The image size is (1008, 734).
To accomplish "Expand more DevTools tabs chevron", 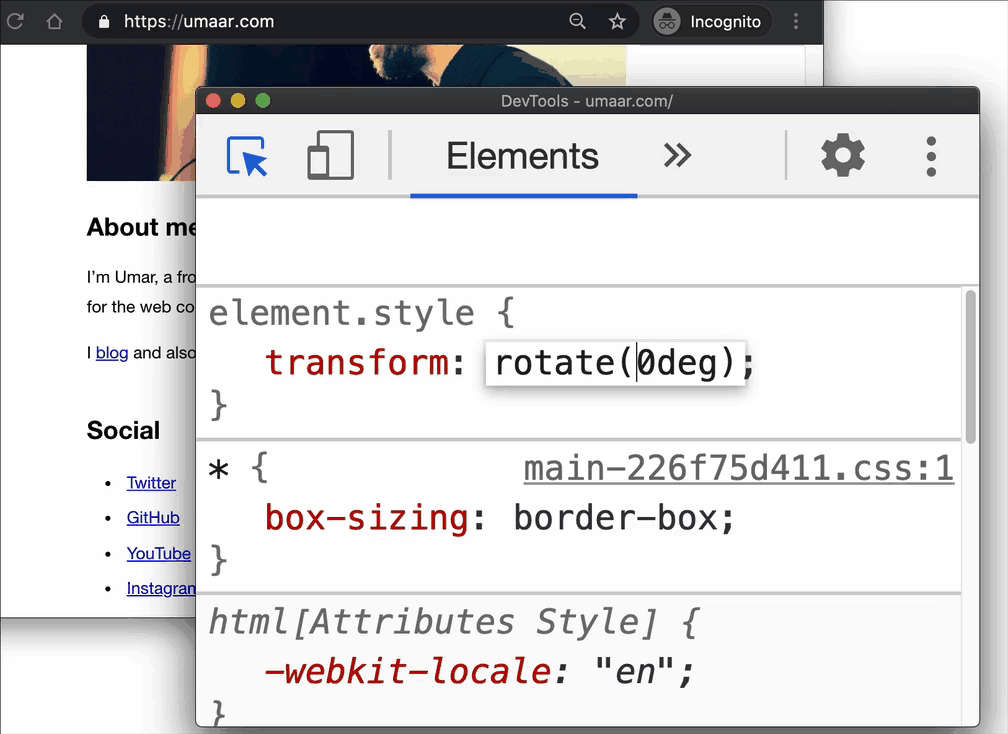I will point(677,156).
